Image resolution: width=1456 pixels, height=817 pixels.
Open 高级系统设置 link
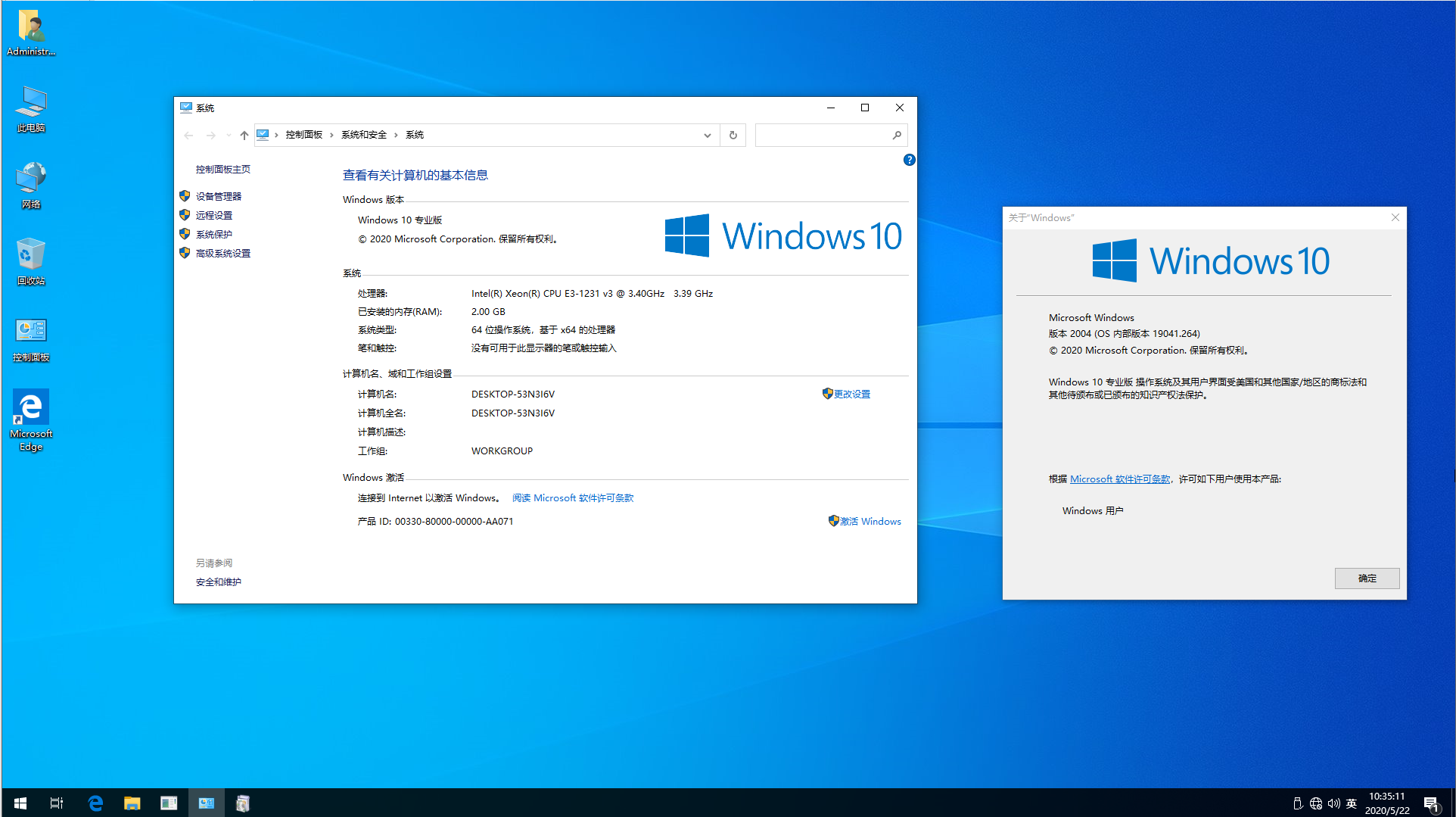tap(222, 254)
